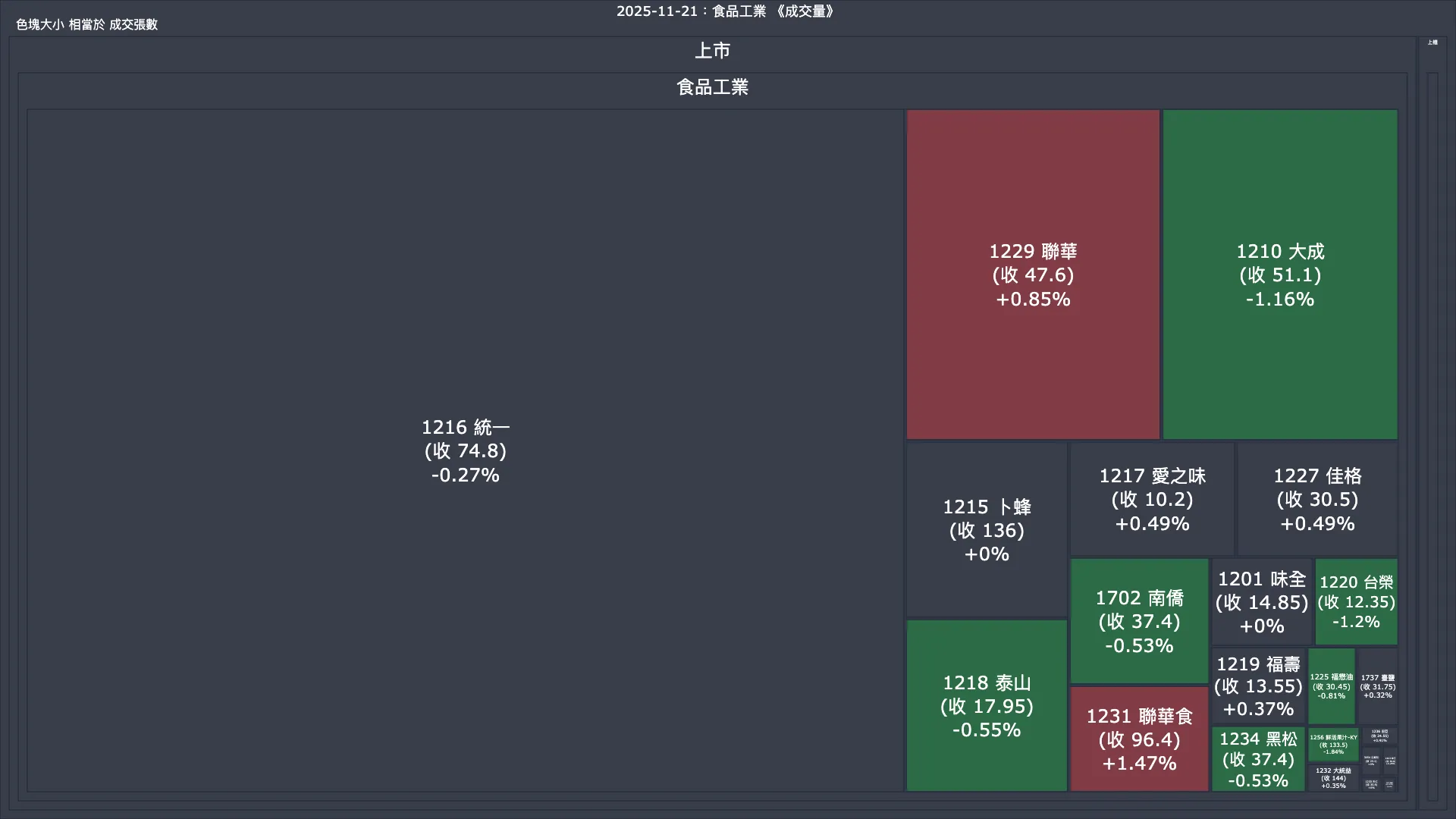Select the red 1229 聯華 tile

(1032, 275)
